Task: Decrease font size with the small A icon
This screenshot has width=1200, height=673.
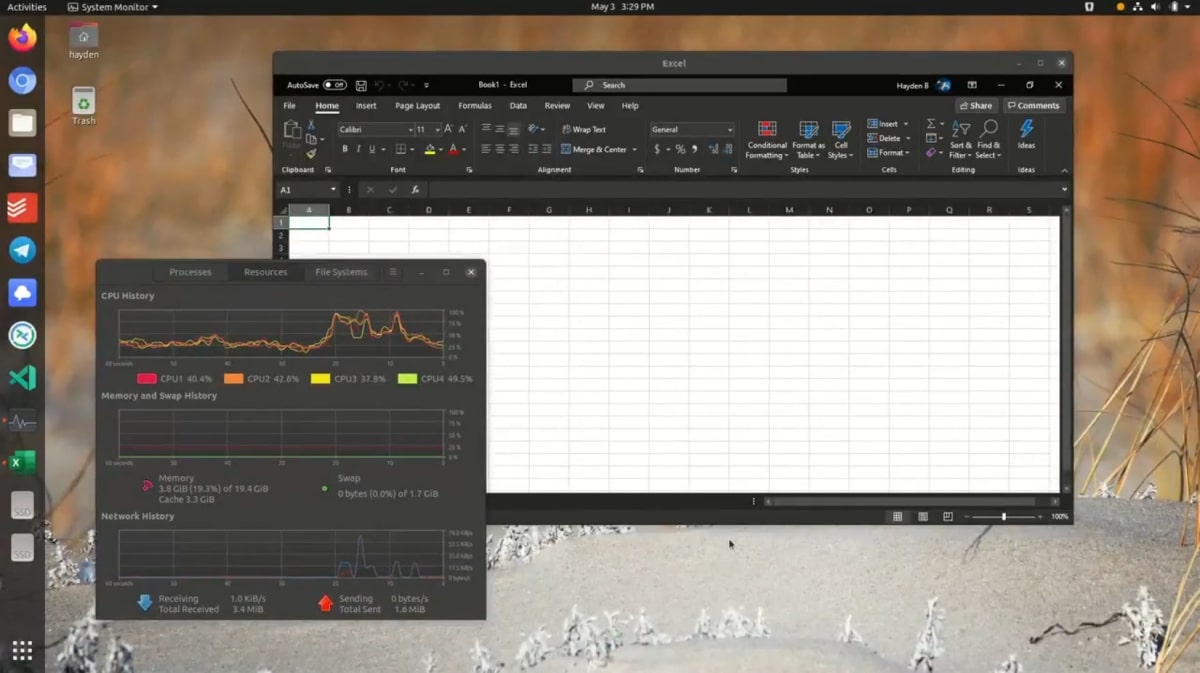Action: click(x=463, y=129)
